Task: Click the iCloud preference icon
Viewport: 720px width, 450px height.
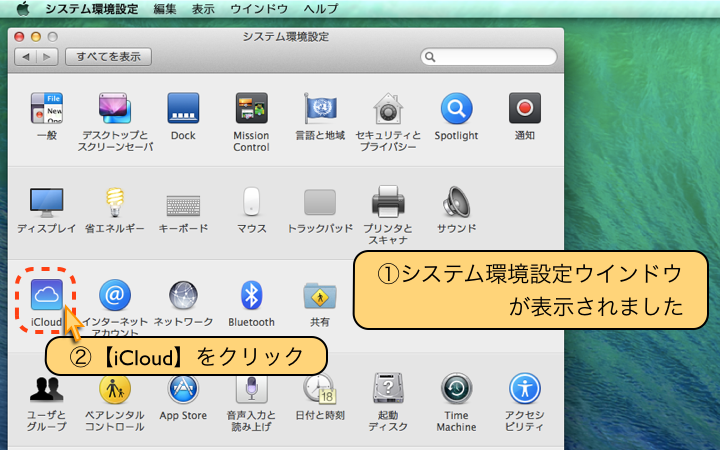Action: (x=46, y=295)
